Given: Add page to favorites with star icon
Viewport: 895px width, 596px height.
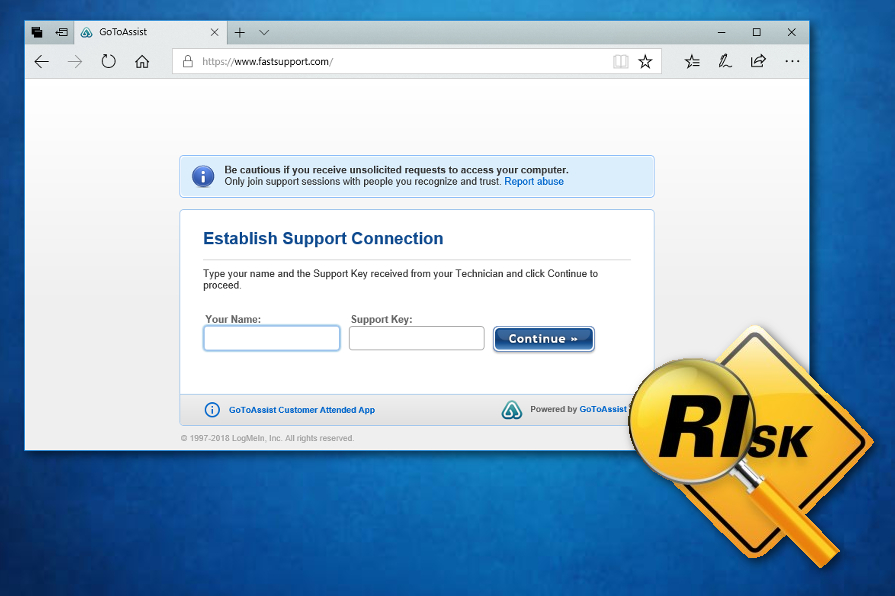Looking at the screenshot, I should coord(646,61).
